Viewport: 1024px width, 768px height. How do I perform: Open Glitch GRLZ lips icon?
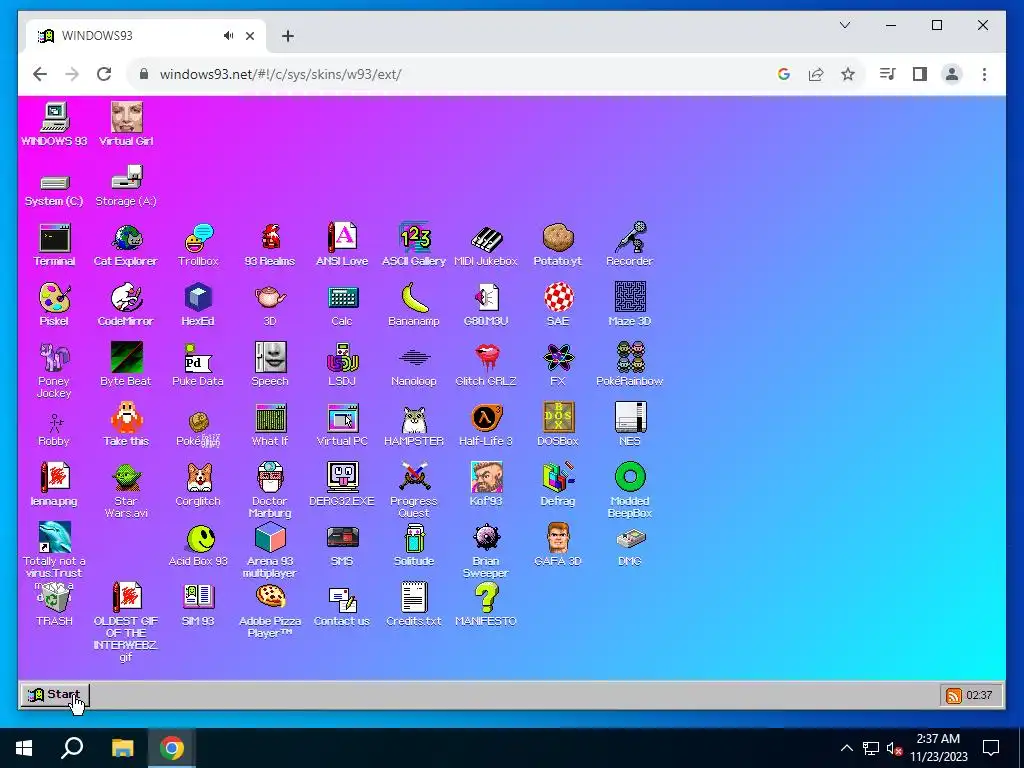pyautogui.click(x=486, y=358)
